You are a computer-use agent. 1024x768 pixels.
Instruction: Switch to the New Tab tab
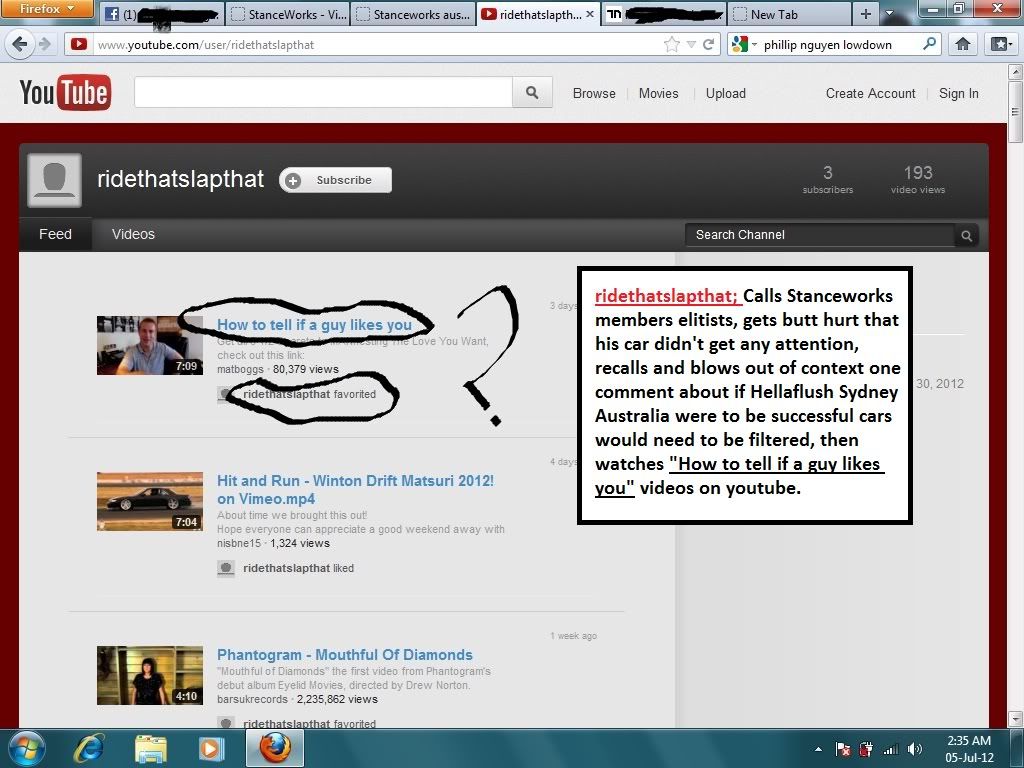[x=789, y=14]
